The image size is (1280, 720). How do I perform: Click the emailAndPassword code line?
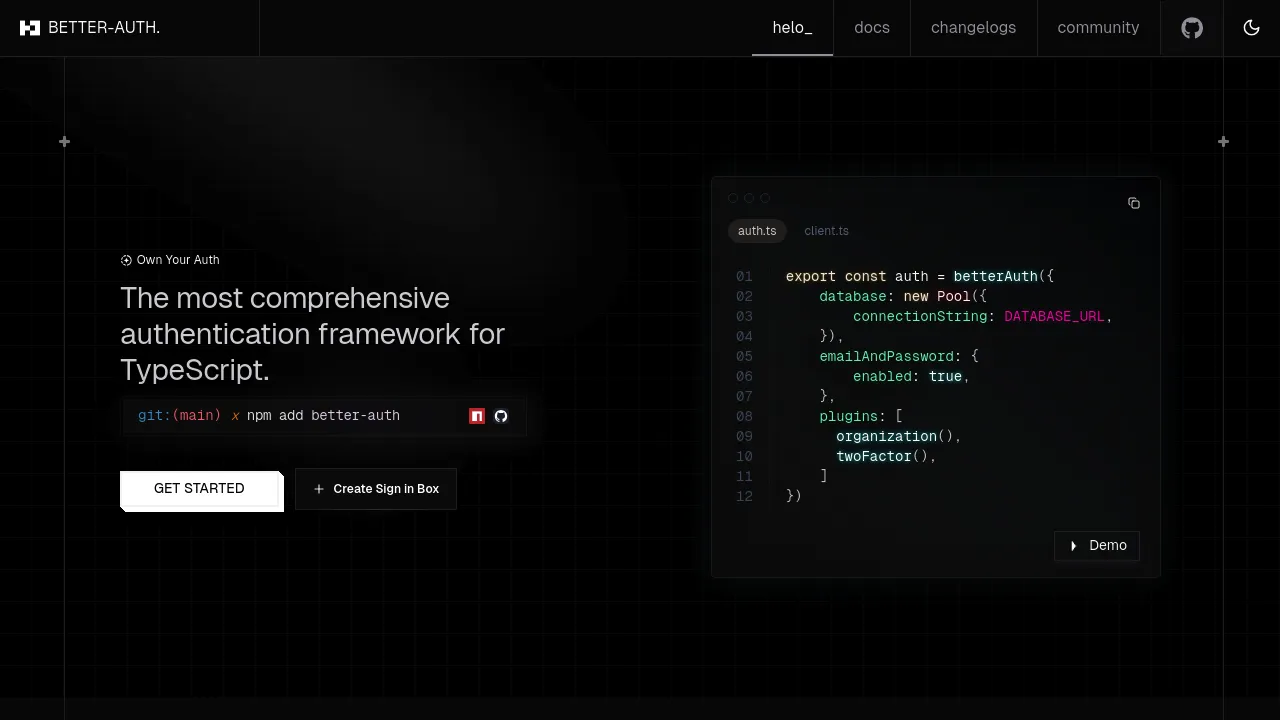tap(899, 356)
